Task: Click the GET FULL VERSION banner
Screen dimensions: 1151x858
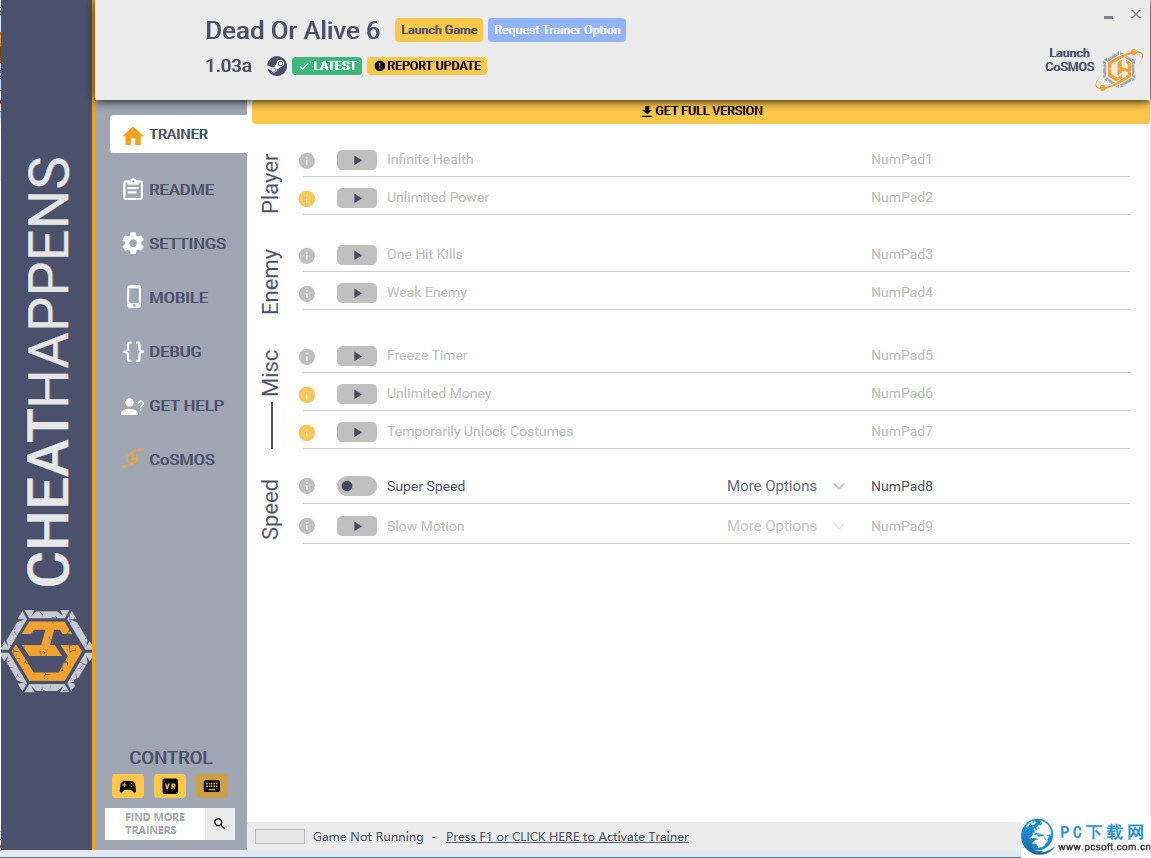Action: pyautogui.click(x=701, y=111)
